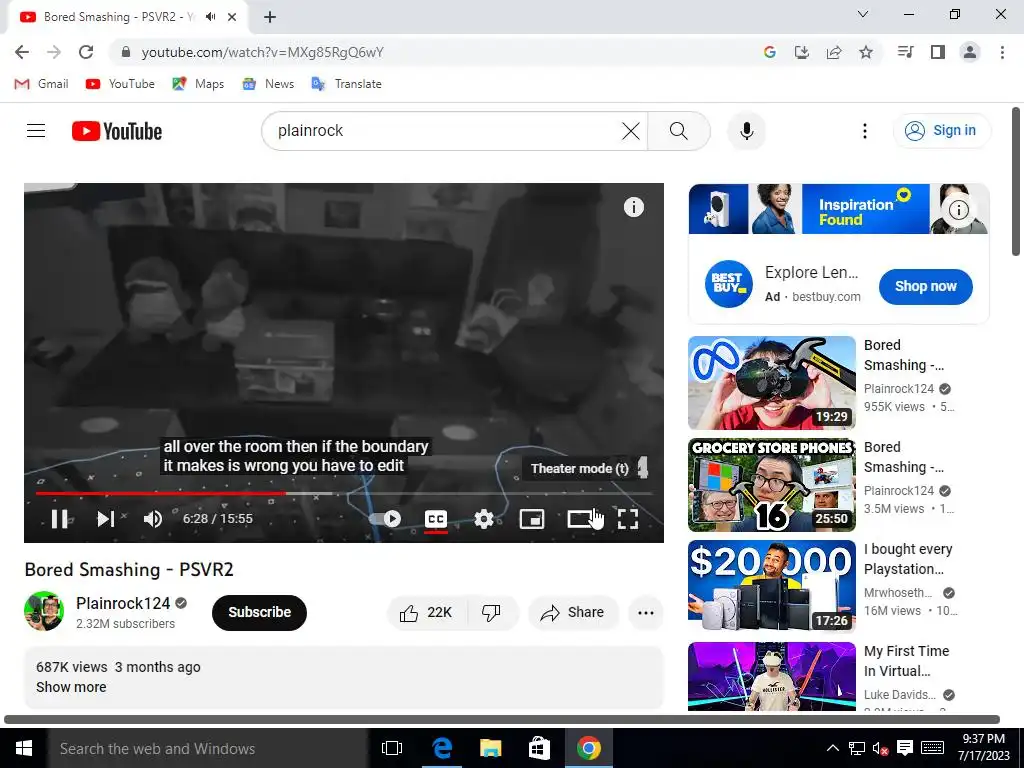Open a new browser tab
Viewport: 1024px width, 768px height.
pyautogui.click(x=270, y=17)
